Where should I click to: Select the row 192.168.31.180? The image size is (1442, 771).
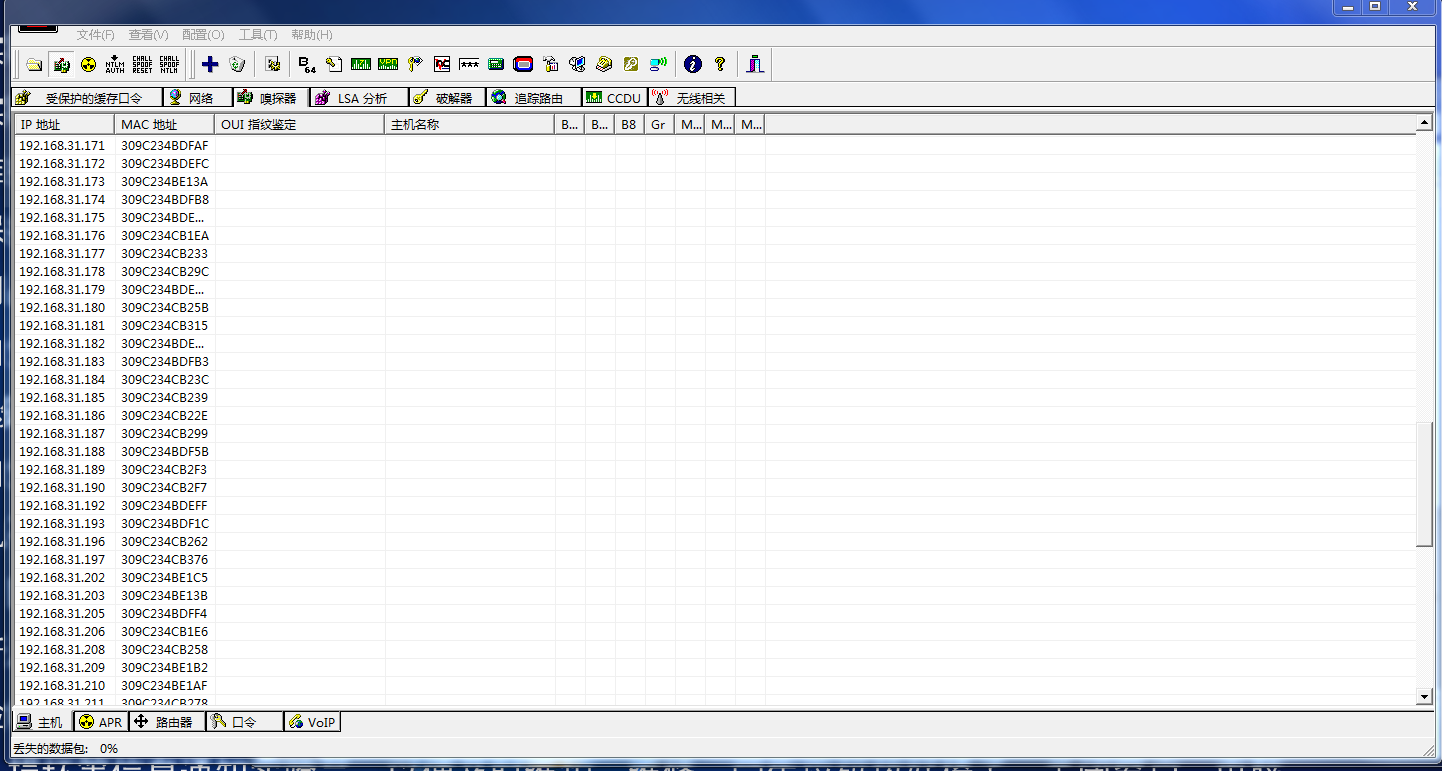coord(715,308)
